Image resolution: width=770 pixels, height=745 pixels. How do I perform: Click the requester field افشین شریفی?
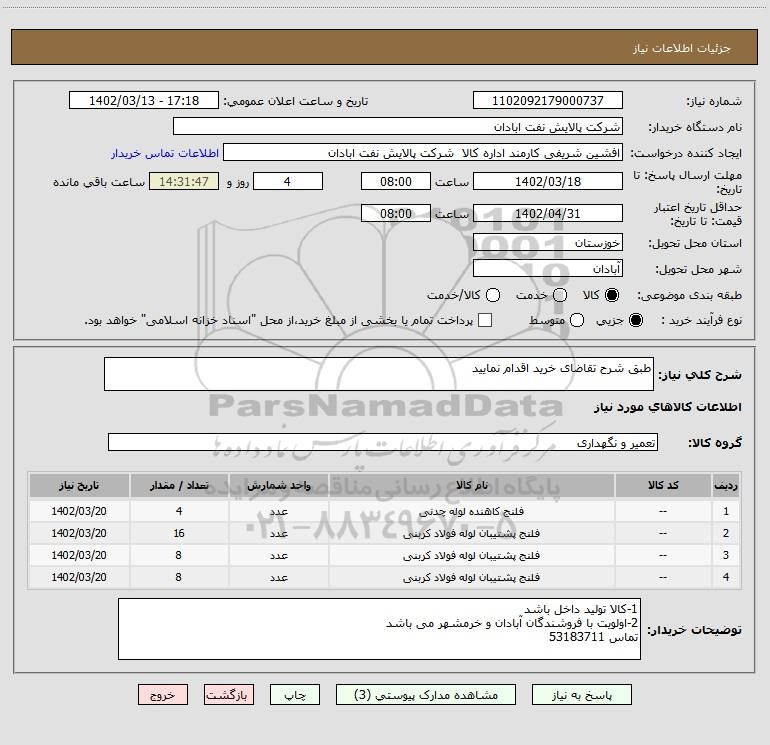(423, 152)
